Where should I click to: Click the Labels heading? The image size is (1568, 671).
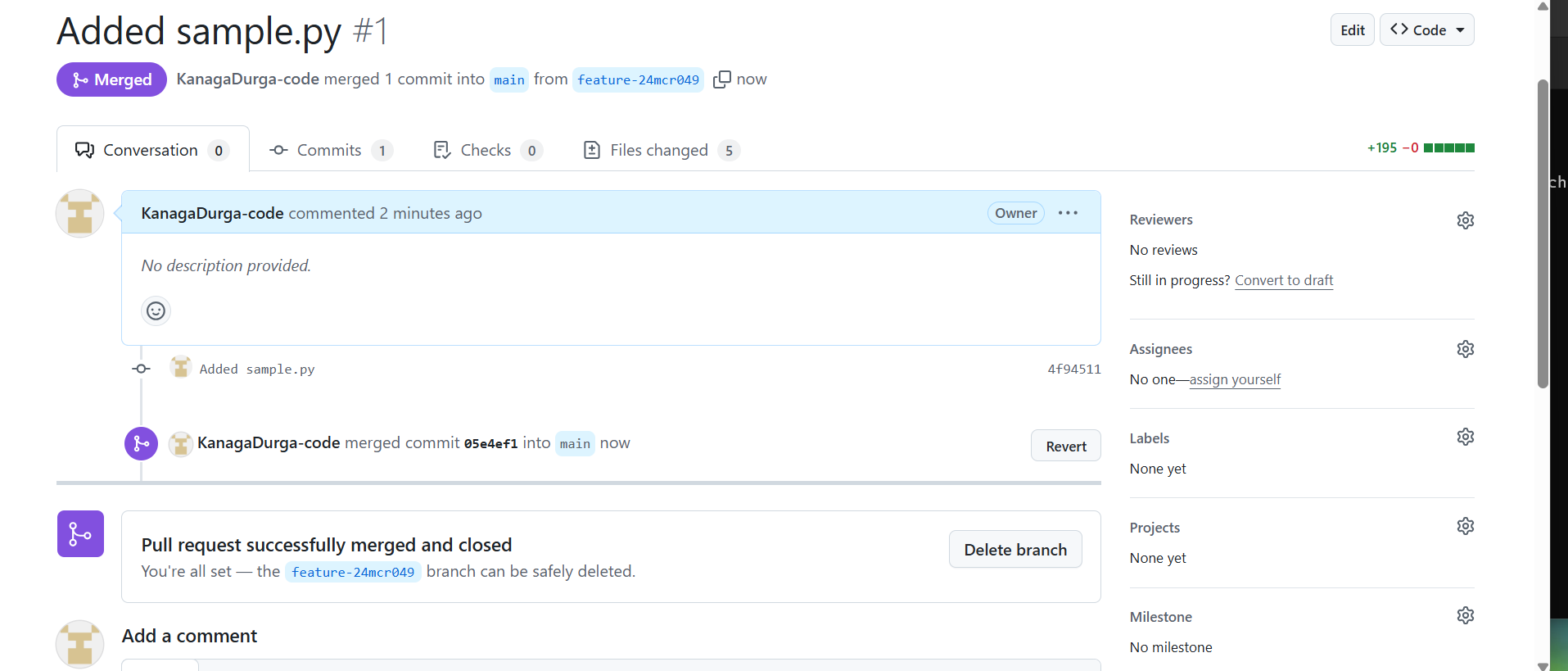click(1150, 438)
